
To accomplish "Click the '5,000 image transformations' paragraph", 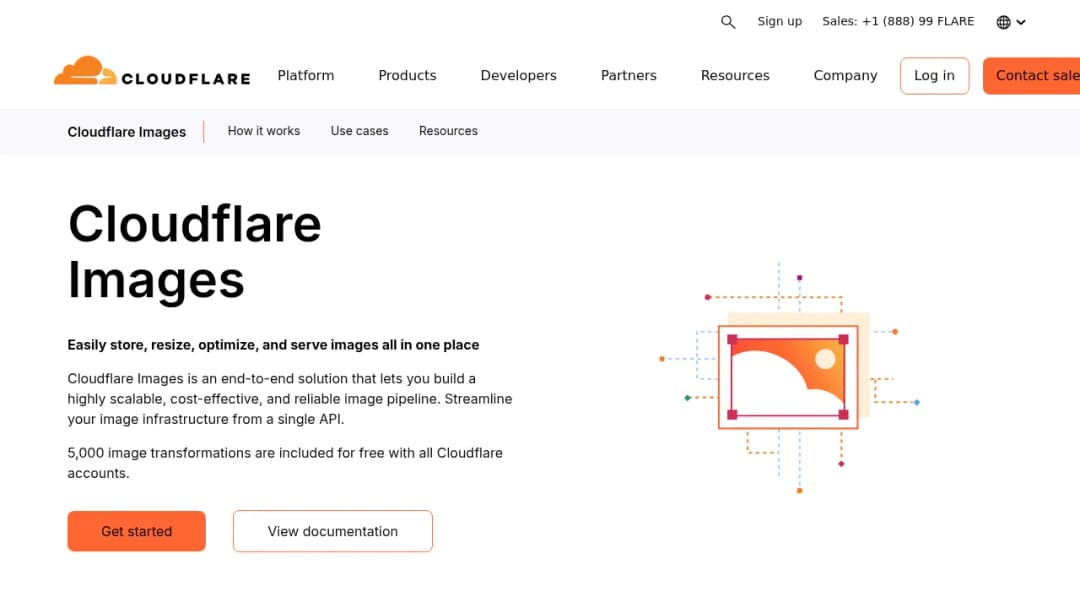I will pyautogui.click(x=285, y=463).
